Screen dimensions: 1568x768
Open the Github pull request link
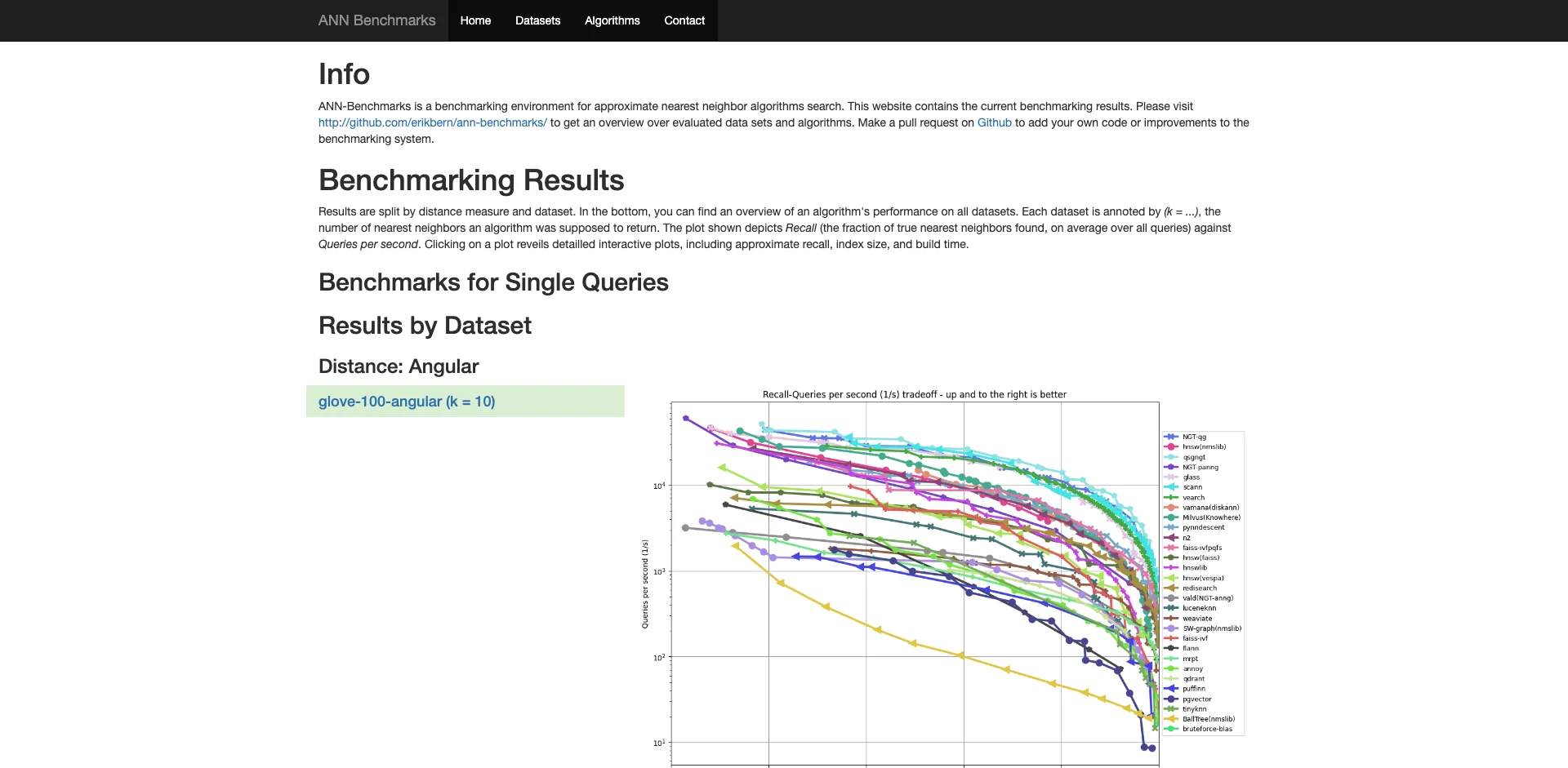(x=995, y=122)
